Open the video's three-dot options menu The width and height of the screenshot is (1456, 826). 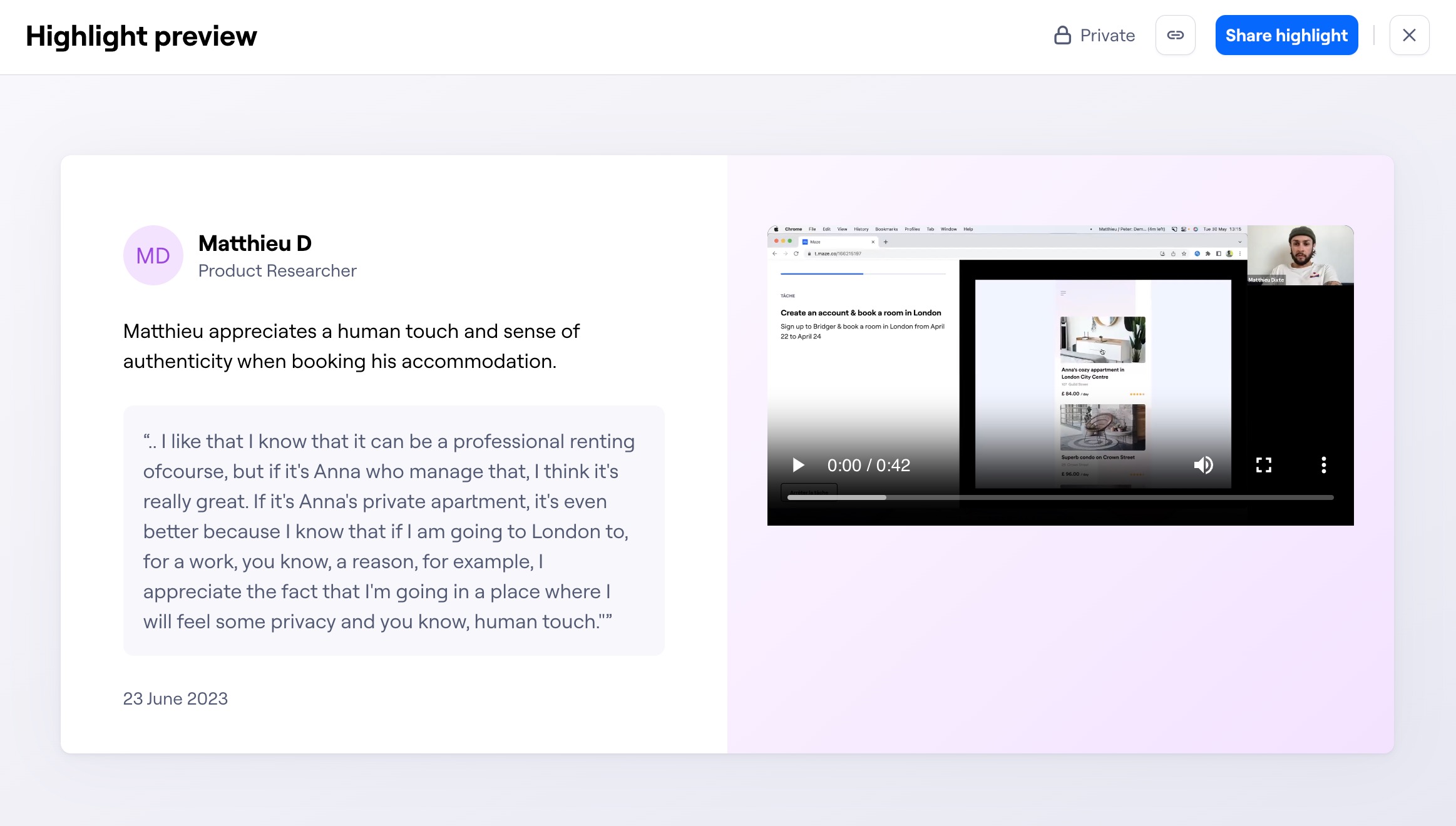[x=1323, y=465]
